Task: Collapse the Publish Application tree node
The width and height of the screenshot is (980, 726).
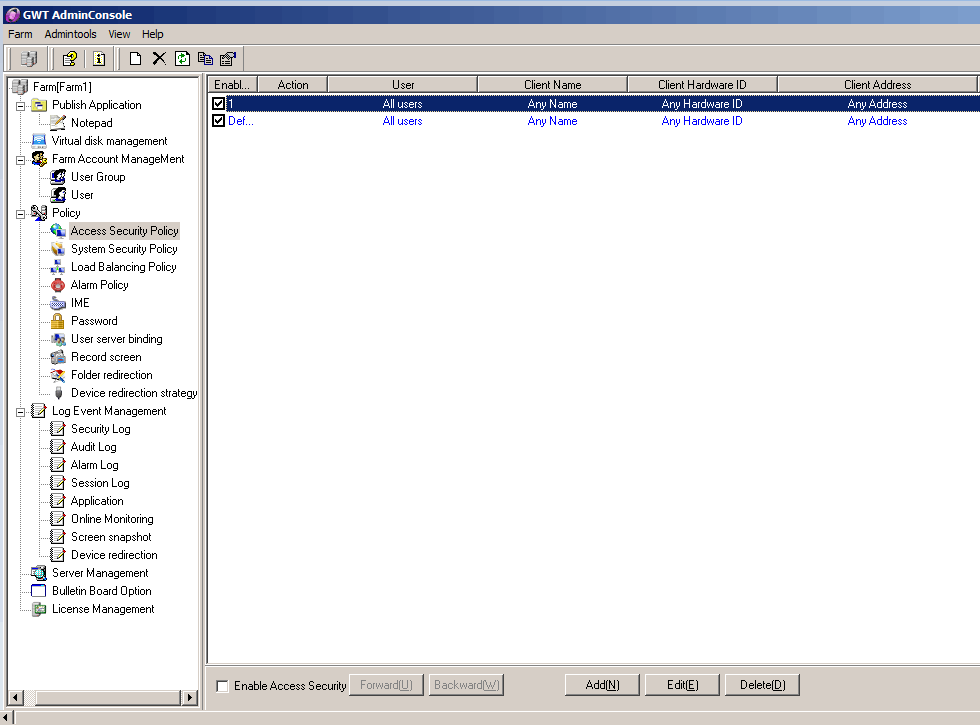Action: 21,105
